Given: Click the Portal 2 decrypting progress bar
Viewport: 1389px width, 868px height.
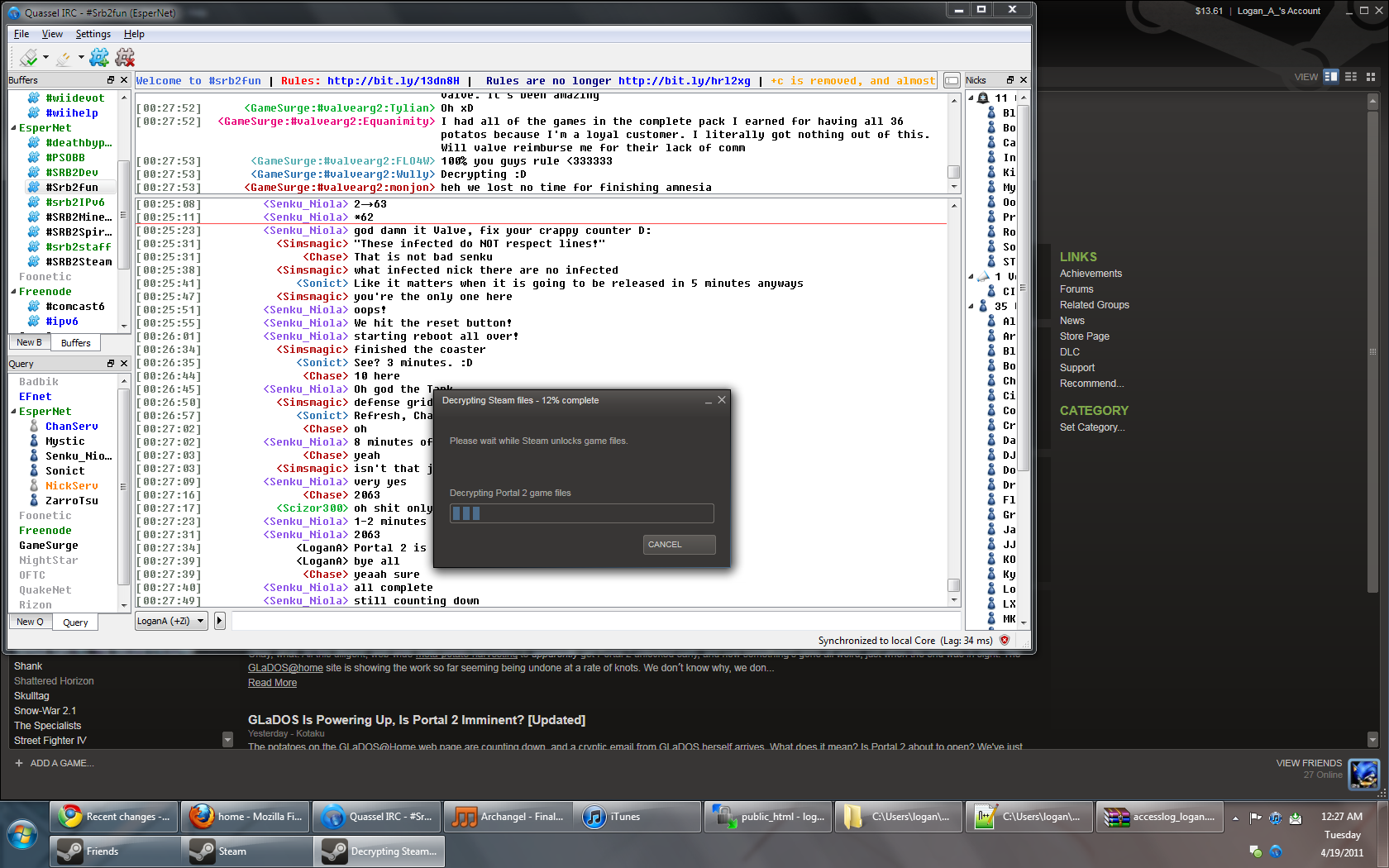Looking at the screenshot, I should click(581, 513).
